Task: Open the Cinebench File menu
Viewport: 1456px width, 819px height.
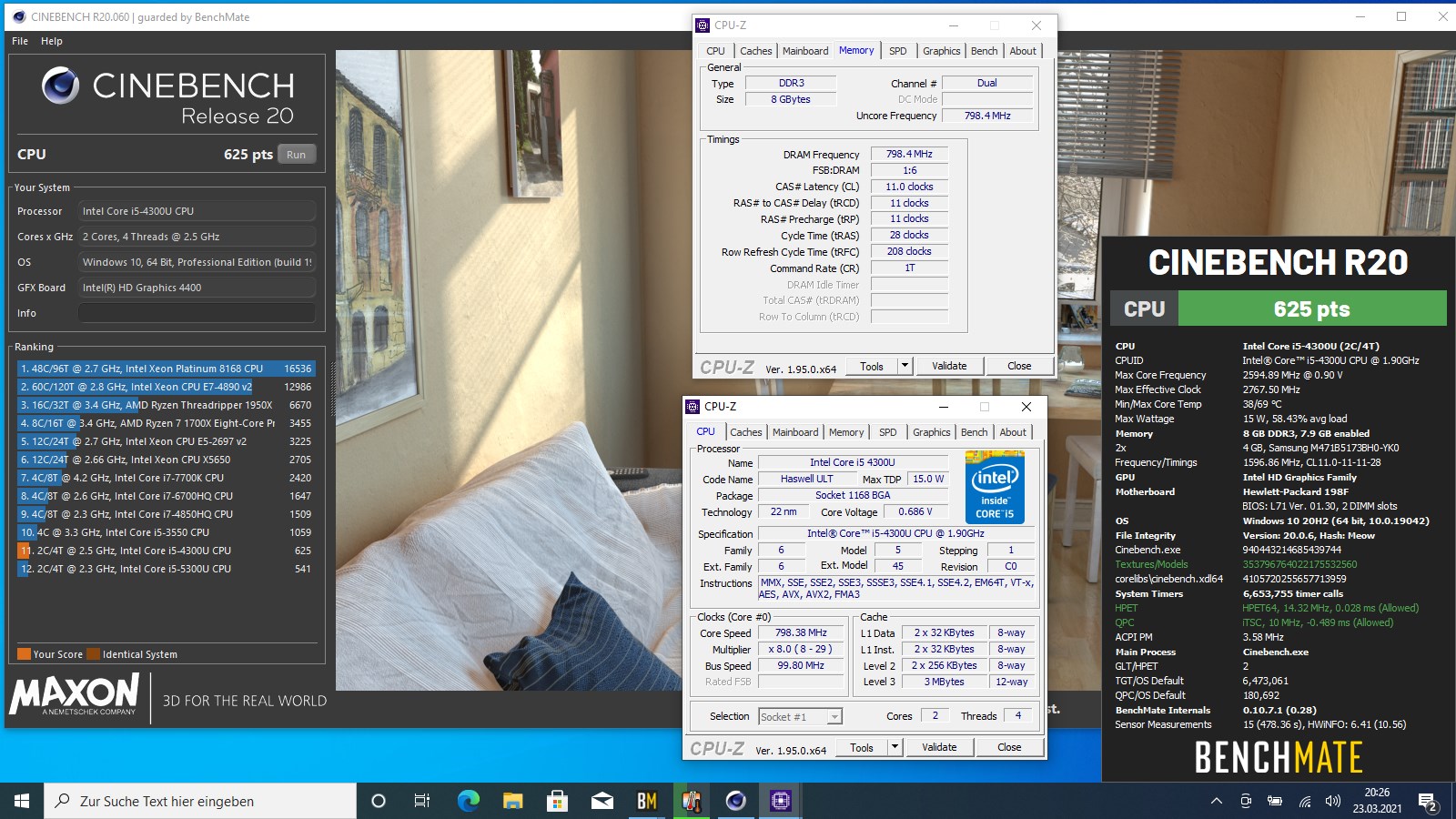Action: tap(20, 41)
